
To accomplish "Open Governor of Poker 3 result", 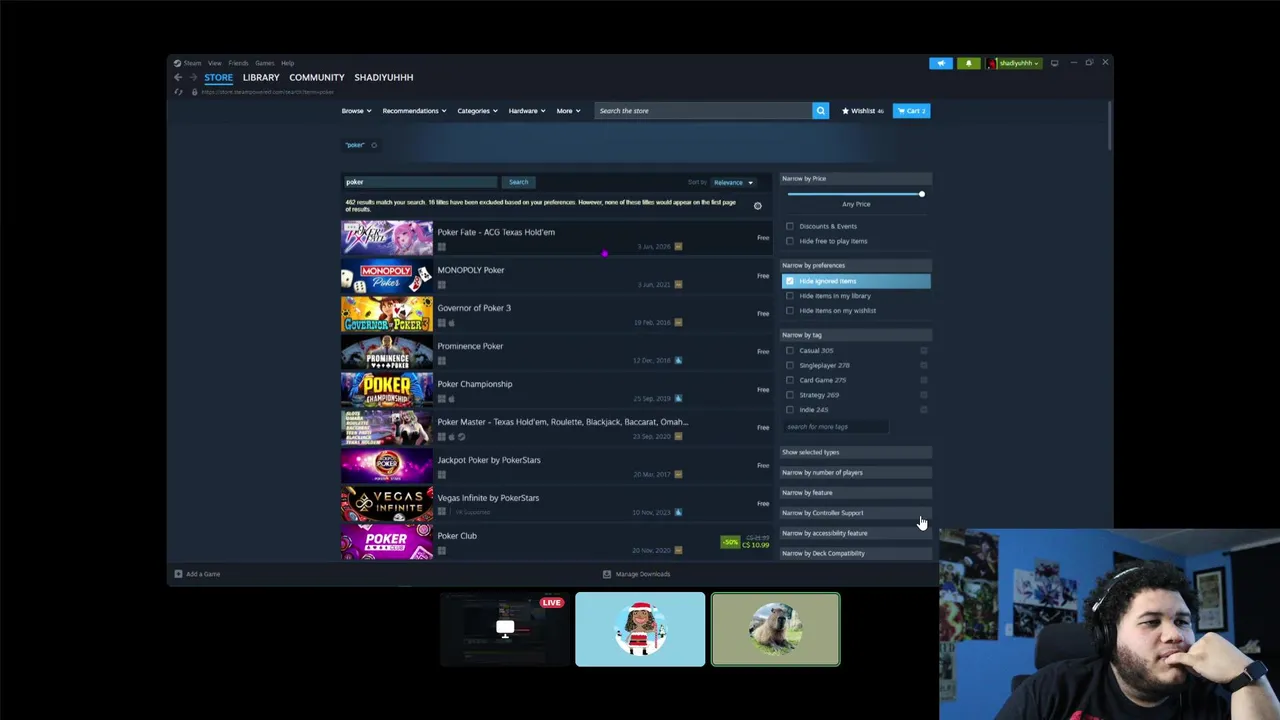I will click(555, 314).
